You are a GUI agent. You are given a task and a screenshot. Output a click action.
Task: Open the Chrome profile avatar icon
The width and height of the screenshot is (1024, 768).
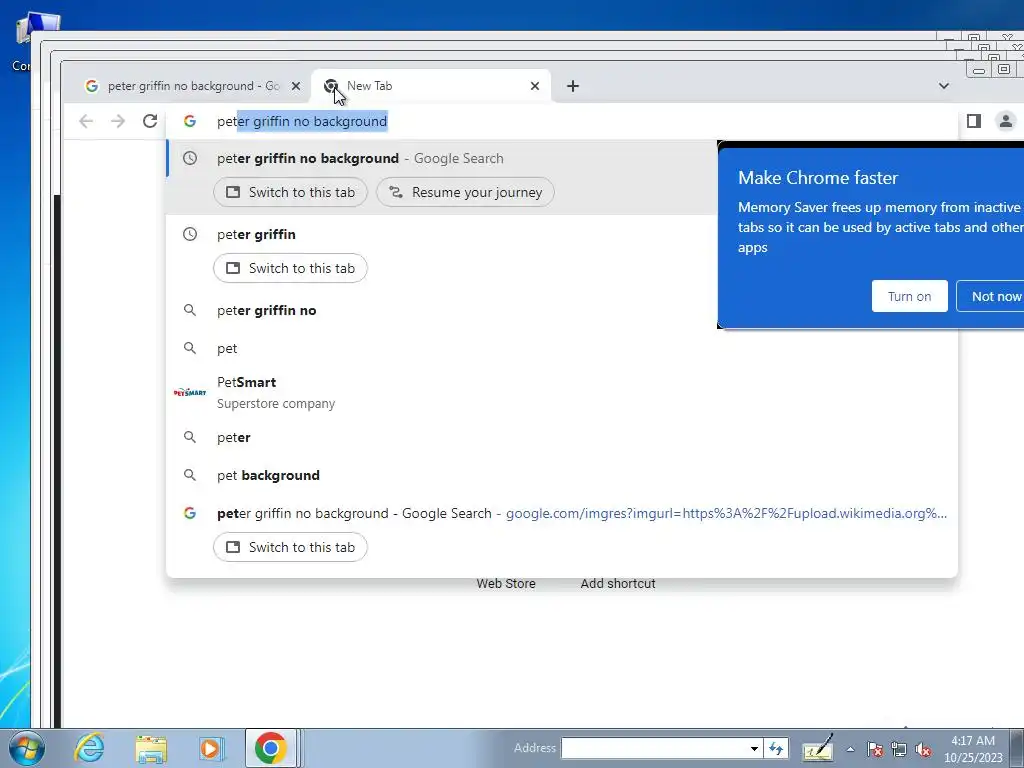tap(1006, 121)
